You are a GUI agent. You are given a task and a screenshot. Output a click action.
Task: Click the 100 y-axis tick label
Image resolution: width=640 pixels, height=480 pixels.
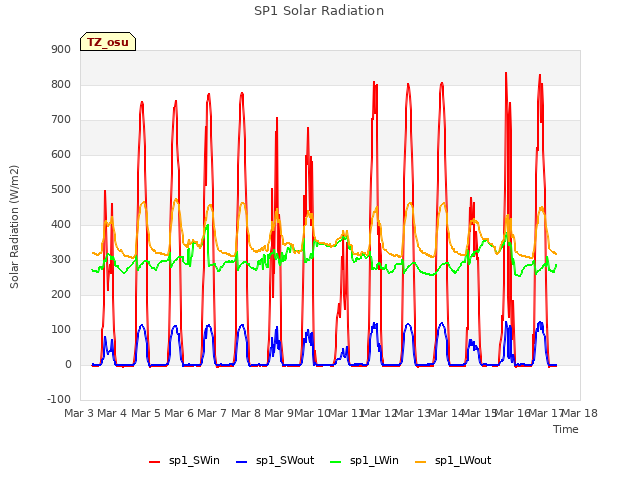click(x=61, y=330)
